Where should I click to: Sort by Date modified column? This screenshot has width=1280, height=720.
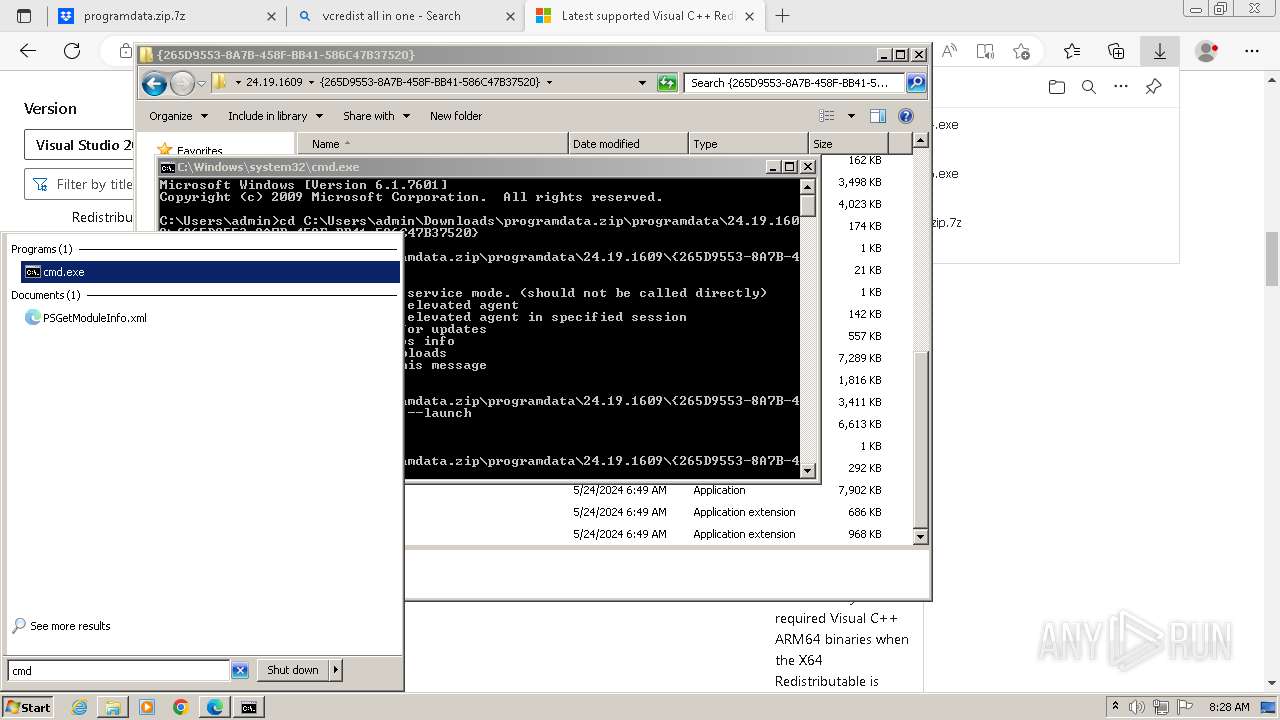click(x=628, y=144)
